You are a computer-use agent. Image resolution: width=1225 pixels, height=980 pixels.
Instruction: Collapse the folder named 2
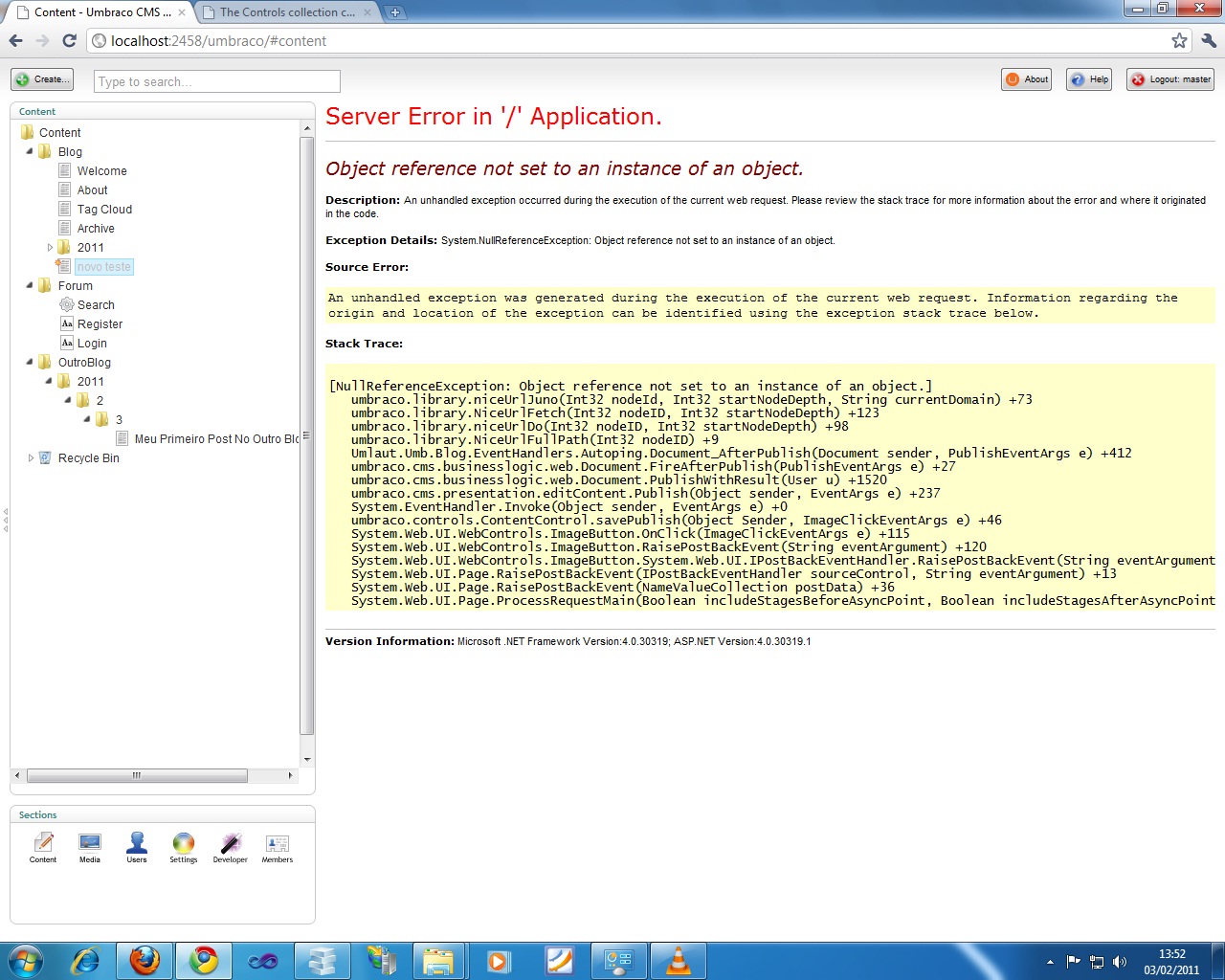pyautogui.click(x=68, y=400)
